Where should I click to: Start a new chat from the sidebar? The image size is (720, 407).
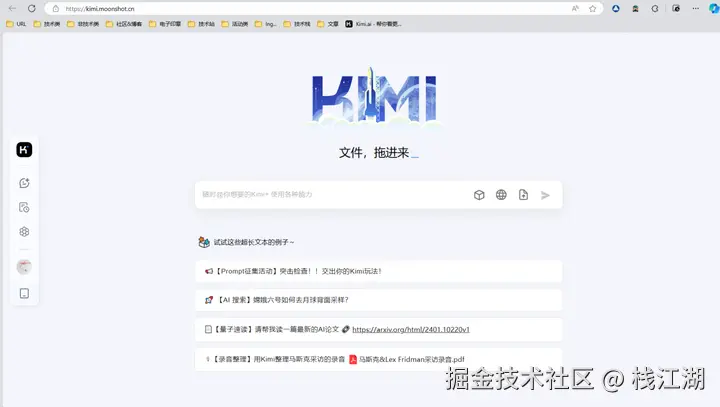[24, 183]
